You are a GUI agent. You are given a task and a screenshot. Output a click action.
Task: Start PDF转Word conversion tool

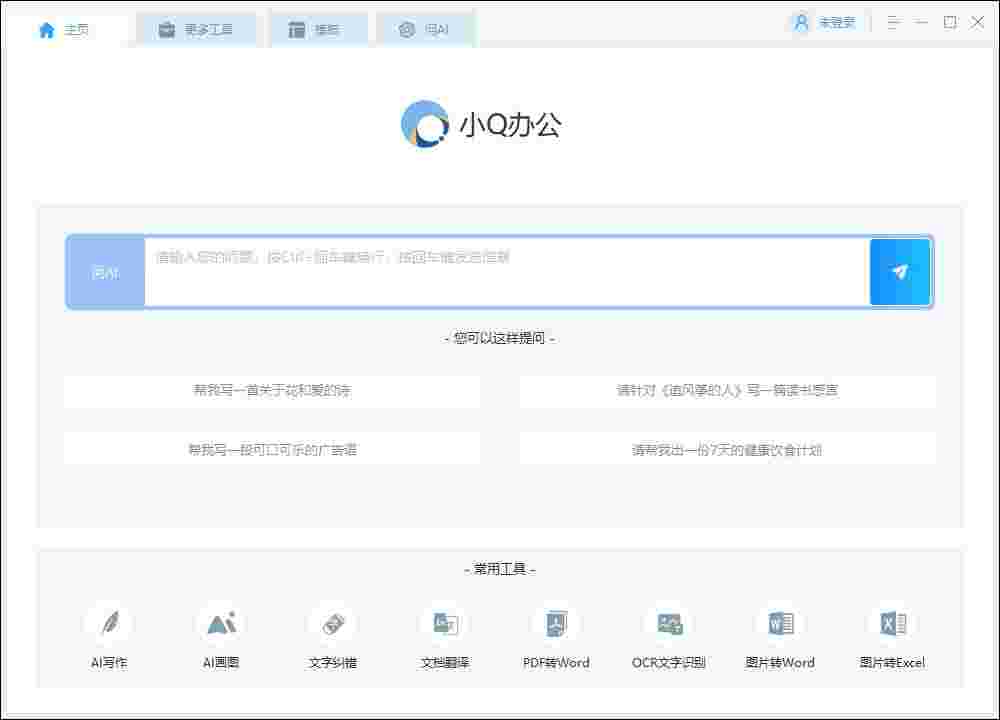pos(557,635)
